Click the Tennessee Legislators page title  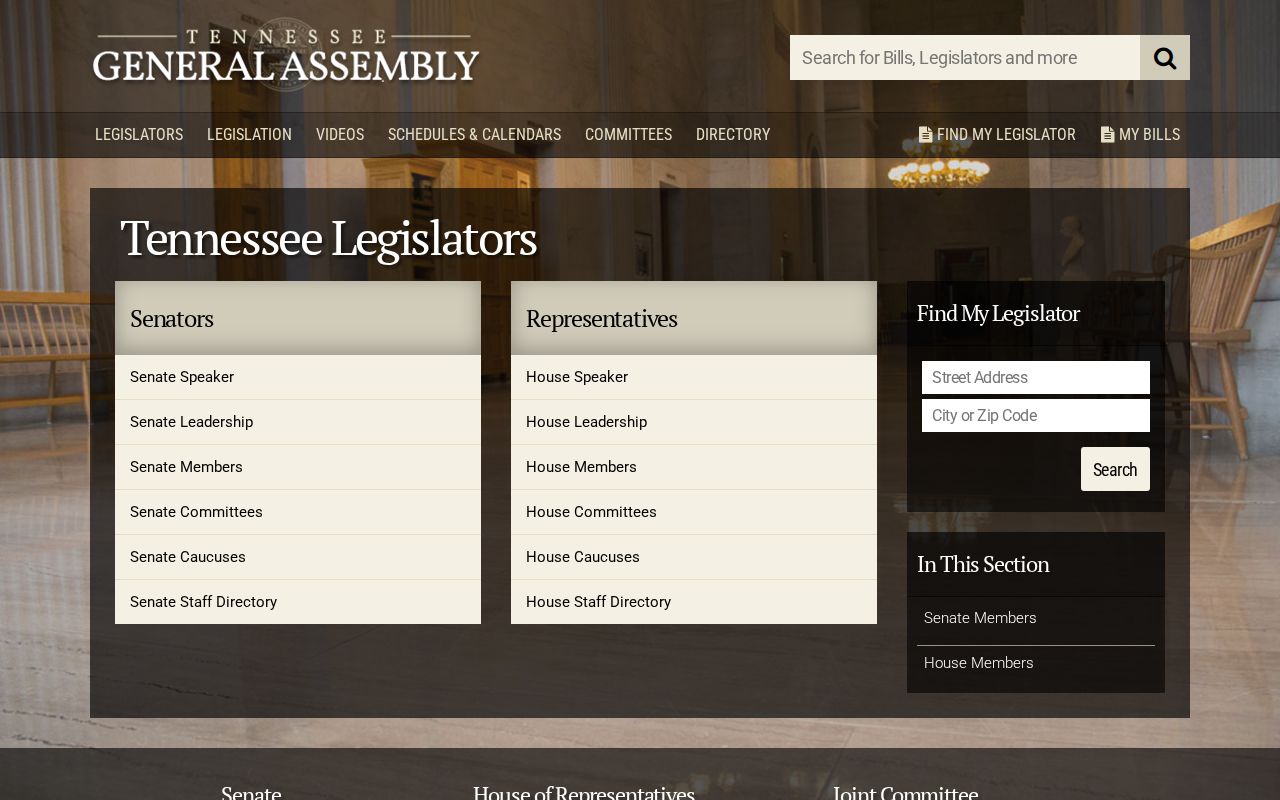pos(329,240)
